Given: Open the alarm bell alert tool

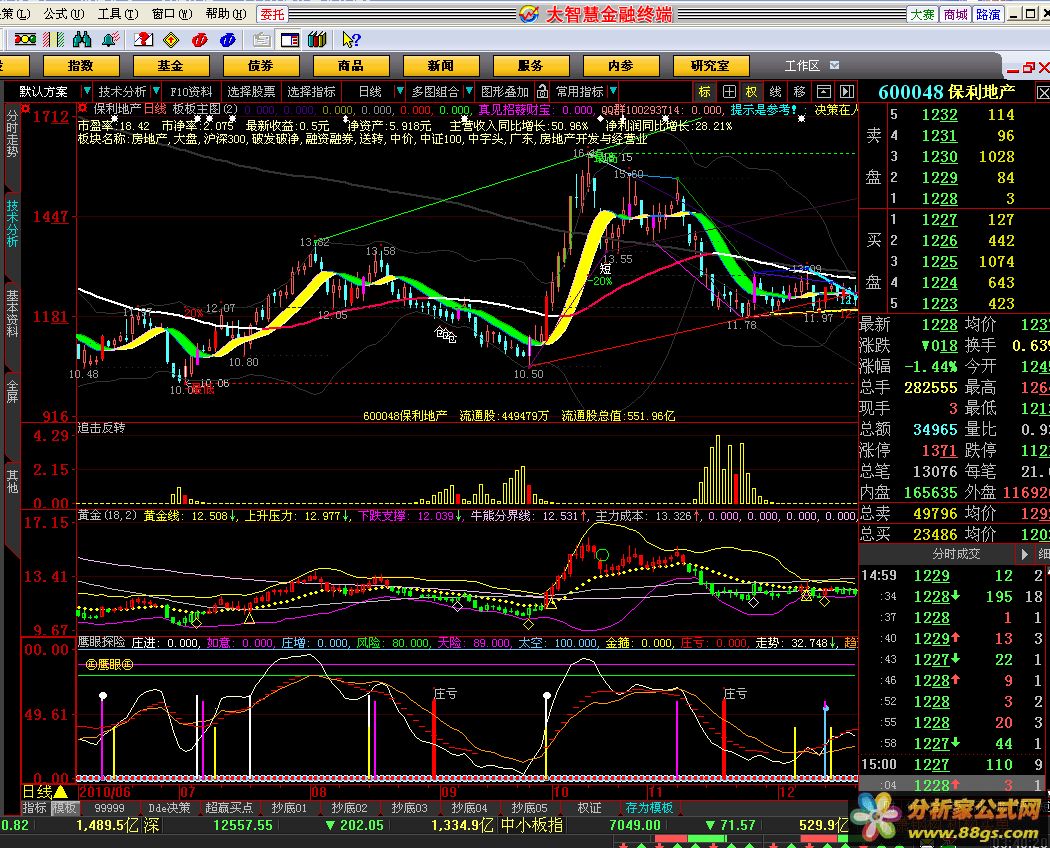Looking at the screenshot, I should click(x=110, y=40).
